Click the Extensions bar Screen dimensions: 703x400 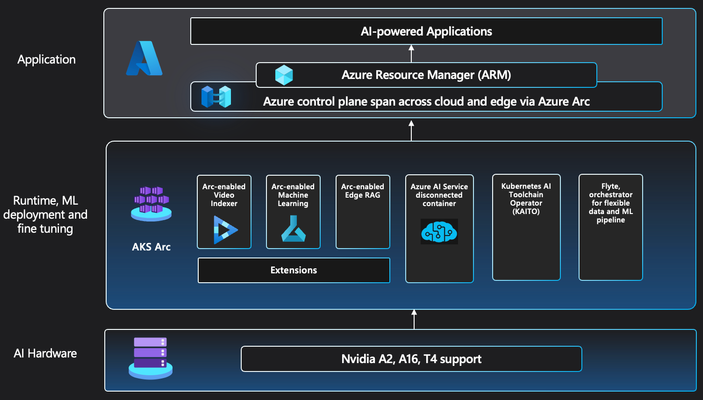tap(294, 270)
